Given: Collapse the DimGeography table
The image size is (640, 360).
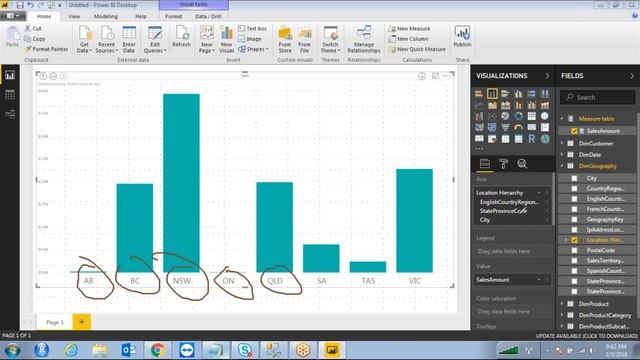Looking at the screenshot, I should 562,166.
